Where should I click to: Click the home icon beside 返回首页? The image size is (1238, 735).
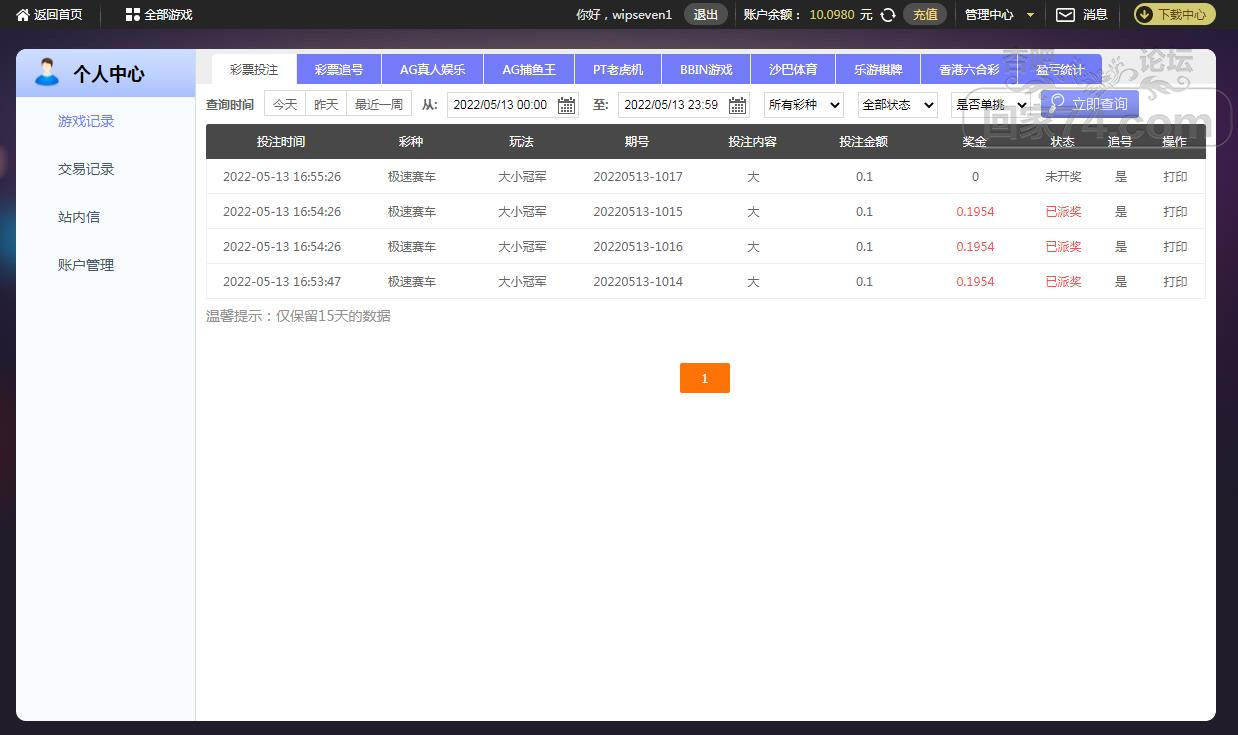point(23,15)
